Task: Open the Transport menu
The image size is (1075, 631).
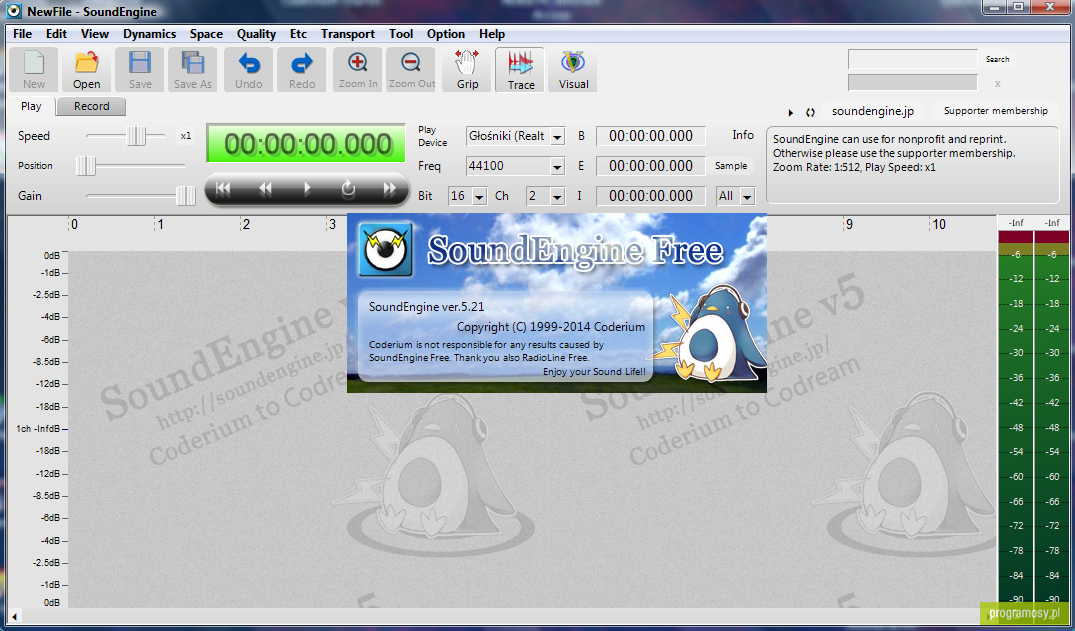Action: pyautogui.click(x=348, y=34)
